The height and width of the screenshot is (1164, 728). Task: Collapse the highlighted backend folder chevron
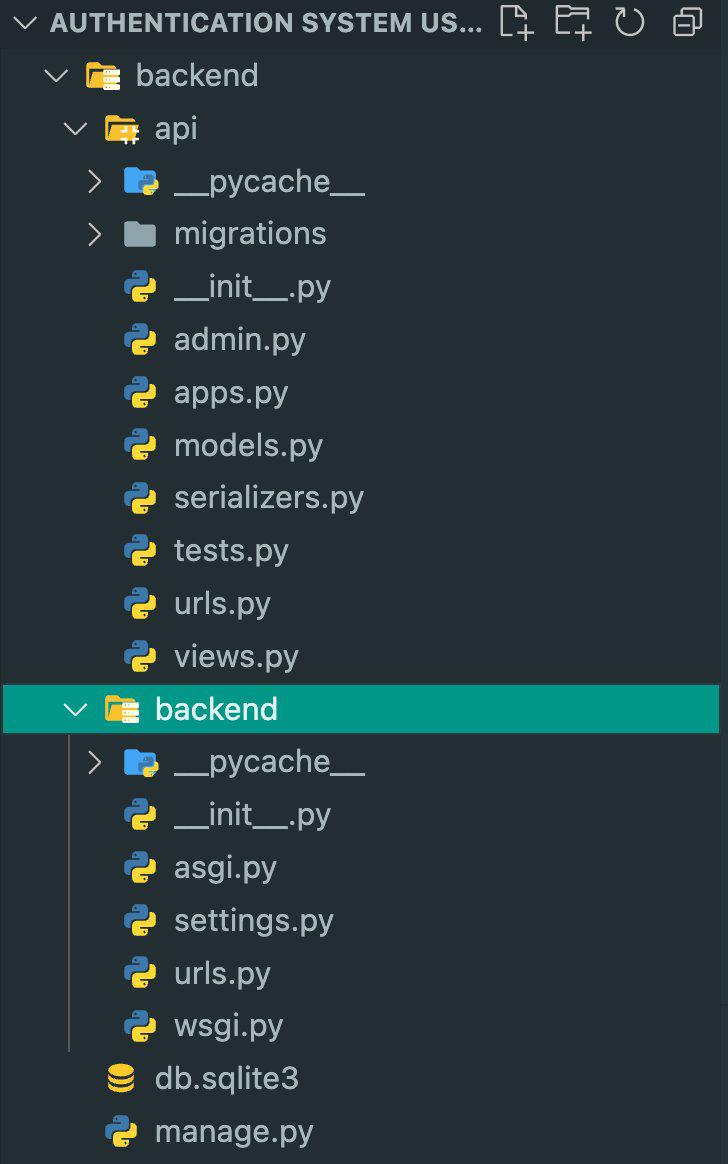point(75,709)
